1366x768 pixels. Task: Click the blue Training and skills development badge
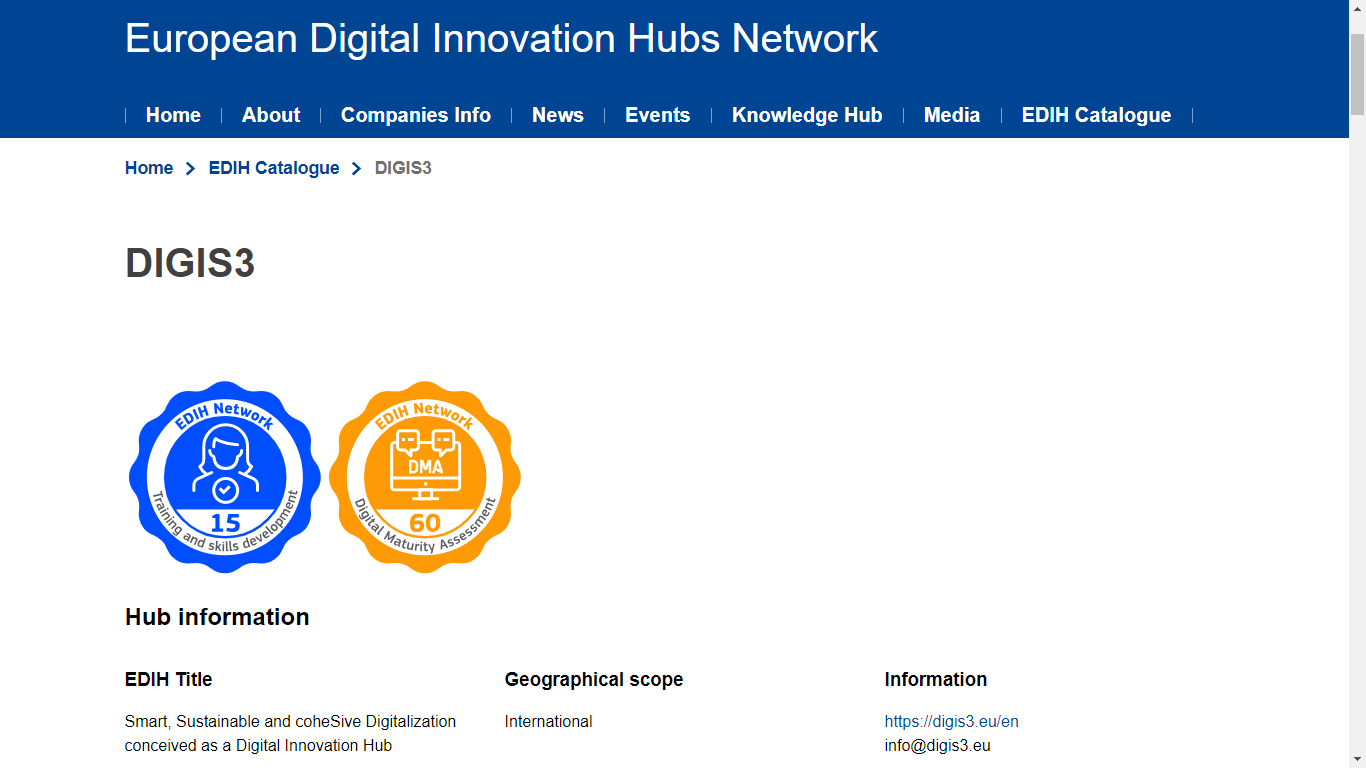coord(225,477)
